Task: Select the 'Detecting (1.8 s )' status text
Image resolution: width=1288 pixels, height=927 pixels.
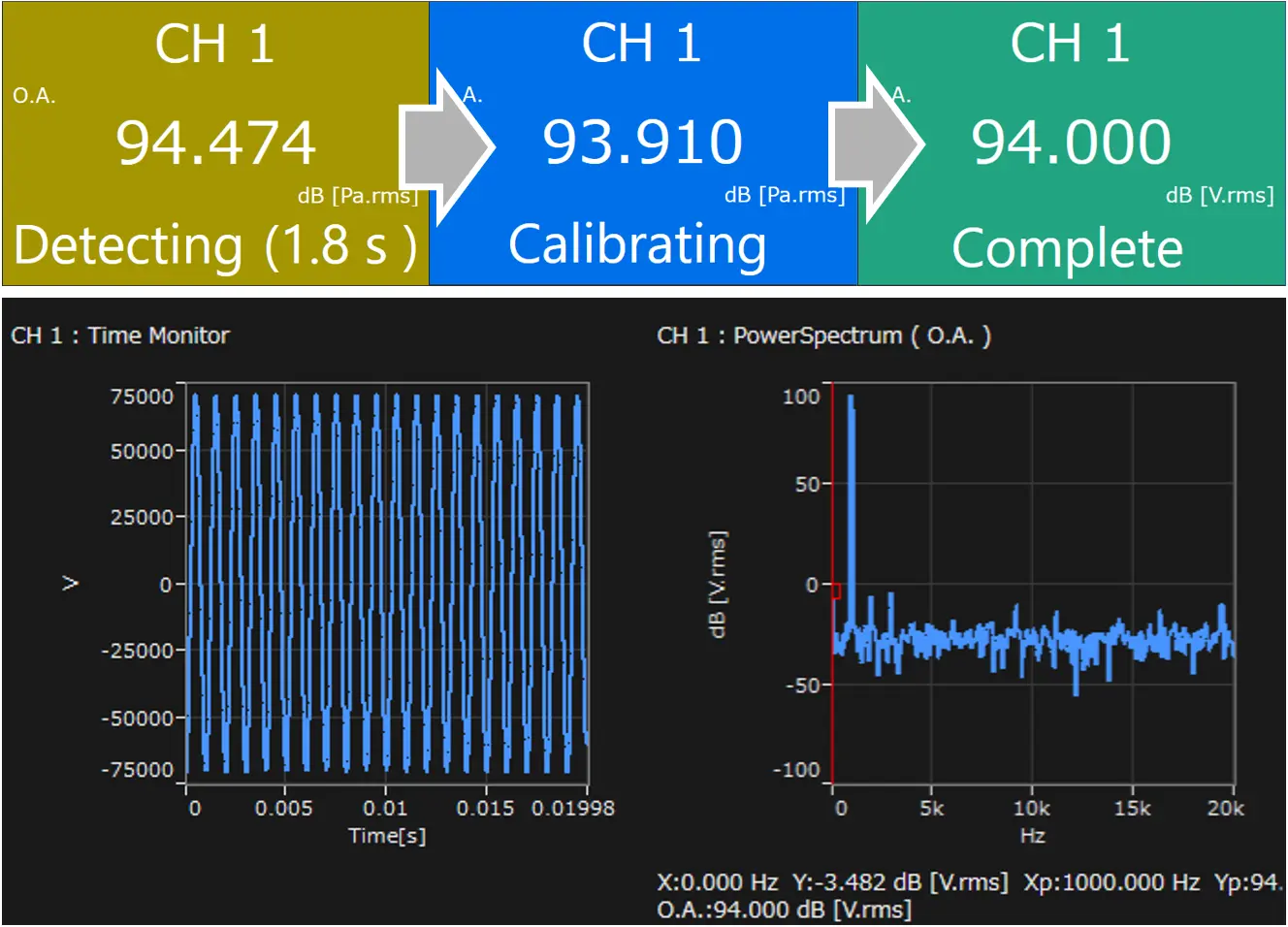Action: [215, 244]
